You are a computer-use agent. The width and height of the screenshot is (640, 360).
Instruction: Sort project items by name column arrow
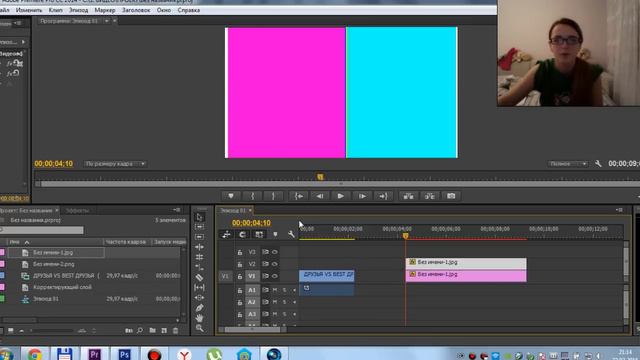click(27, 242)
